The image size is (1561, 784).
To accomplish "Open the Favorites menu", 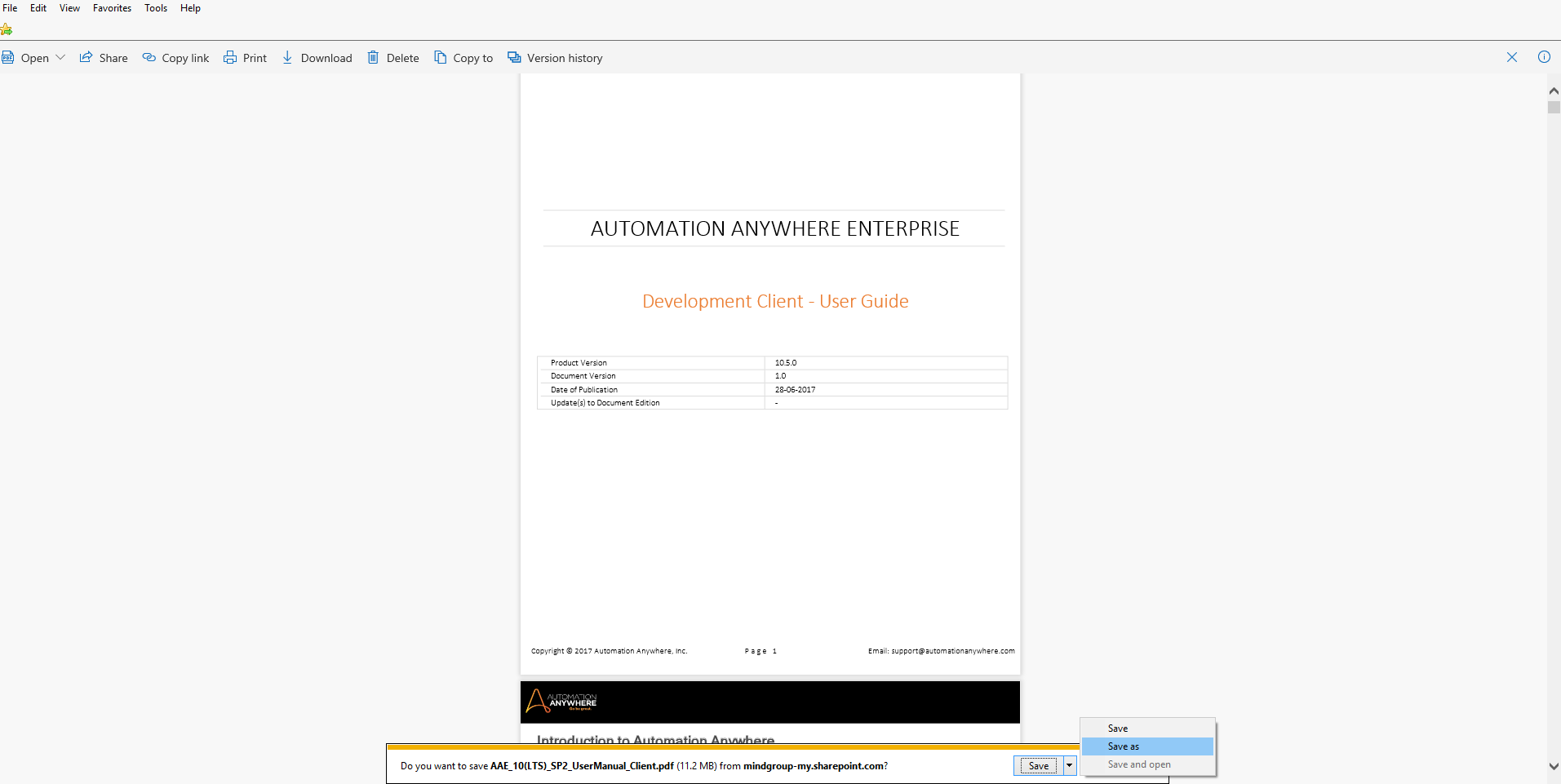I will pyautogui.click(x=112, y=8).
